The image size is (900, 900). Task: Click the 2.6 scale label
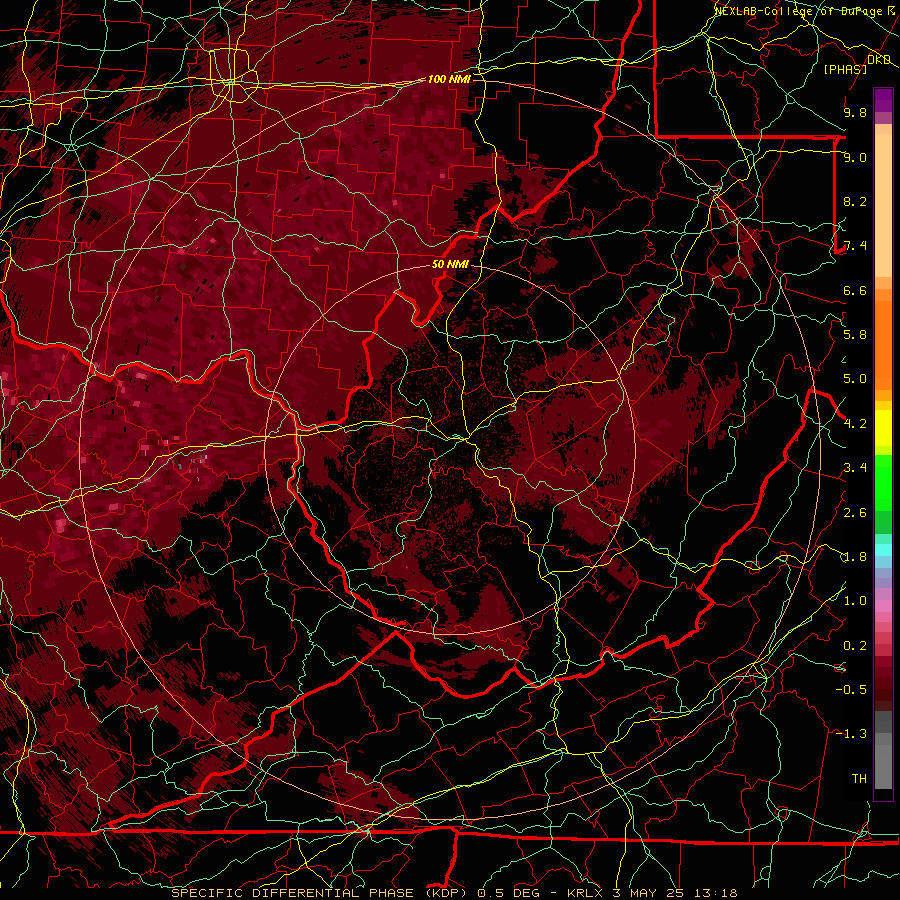855,513
